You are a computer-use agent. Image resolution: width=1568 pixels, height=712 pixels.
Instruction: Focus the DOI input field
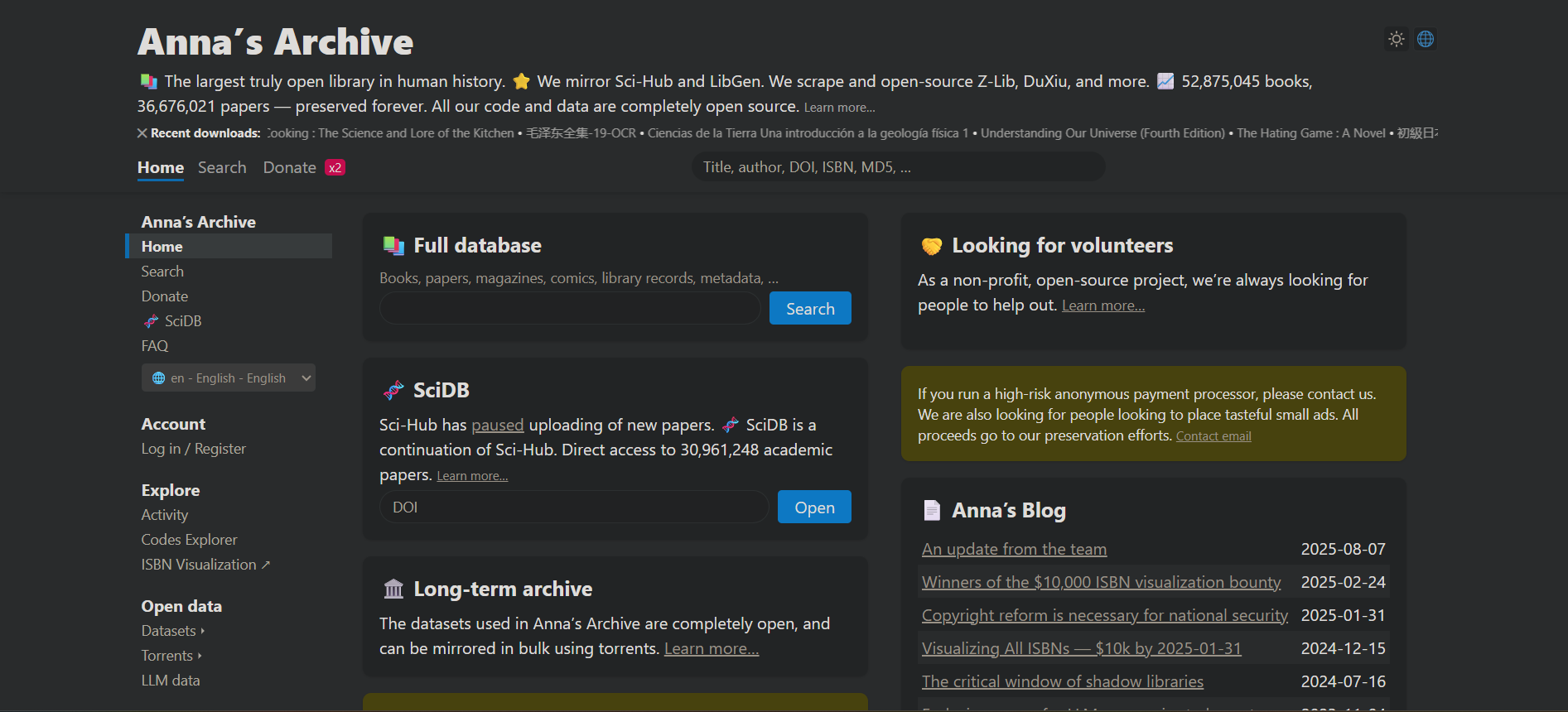point(575,507)
